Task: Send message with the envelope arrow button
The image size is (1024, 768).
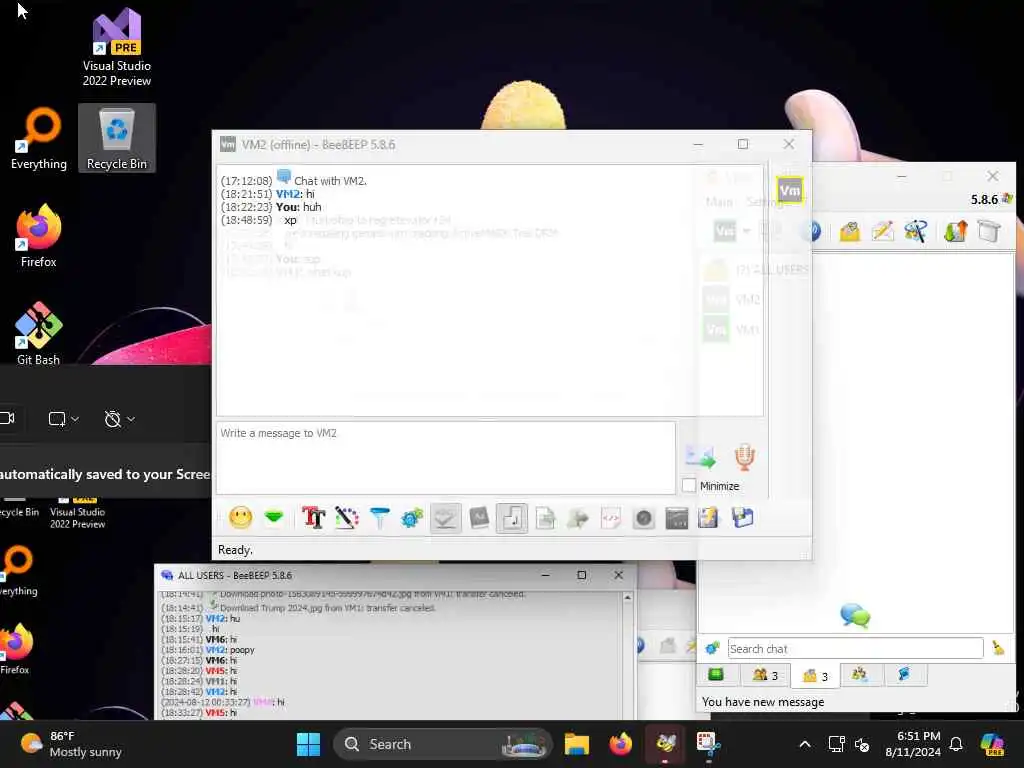Action: click(700, 456)
